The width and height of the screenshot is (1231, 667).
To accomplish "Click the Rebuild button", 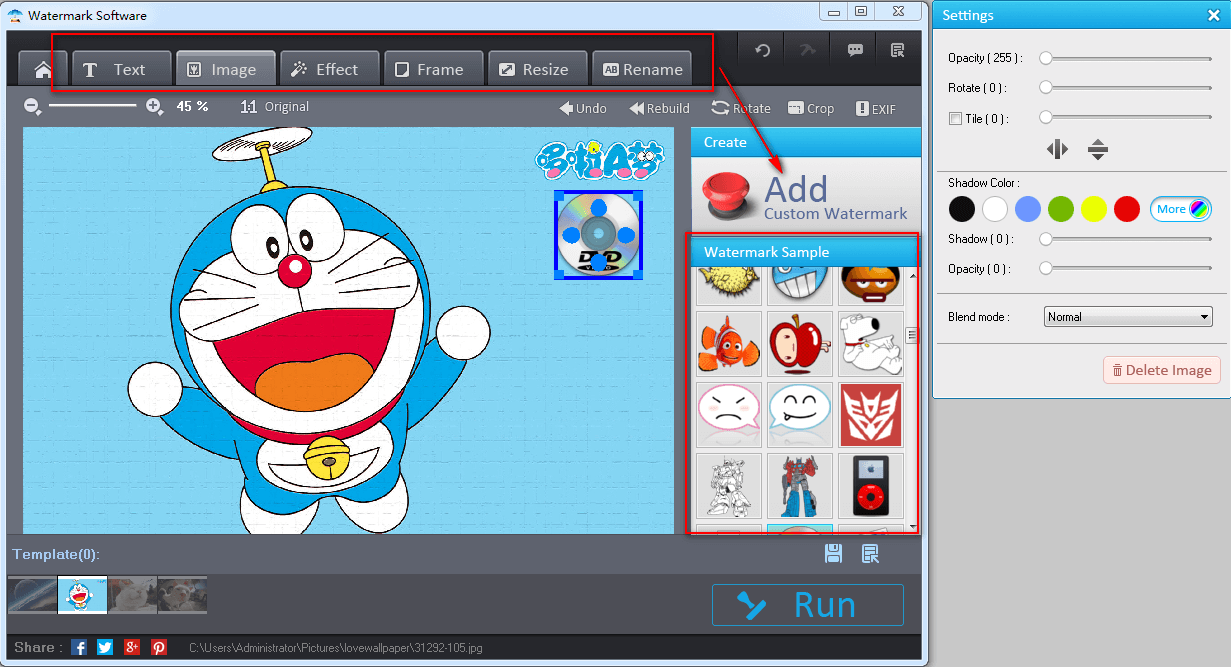I will tap(660, 108).
